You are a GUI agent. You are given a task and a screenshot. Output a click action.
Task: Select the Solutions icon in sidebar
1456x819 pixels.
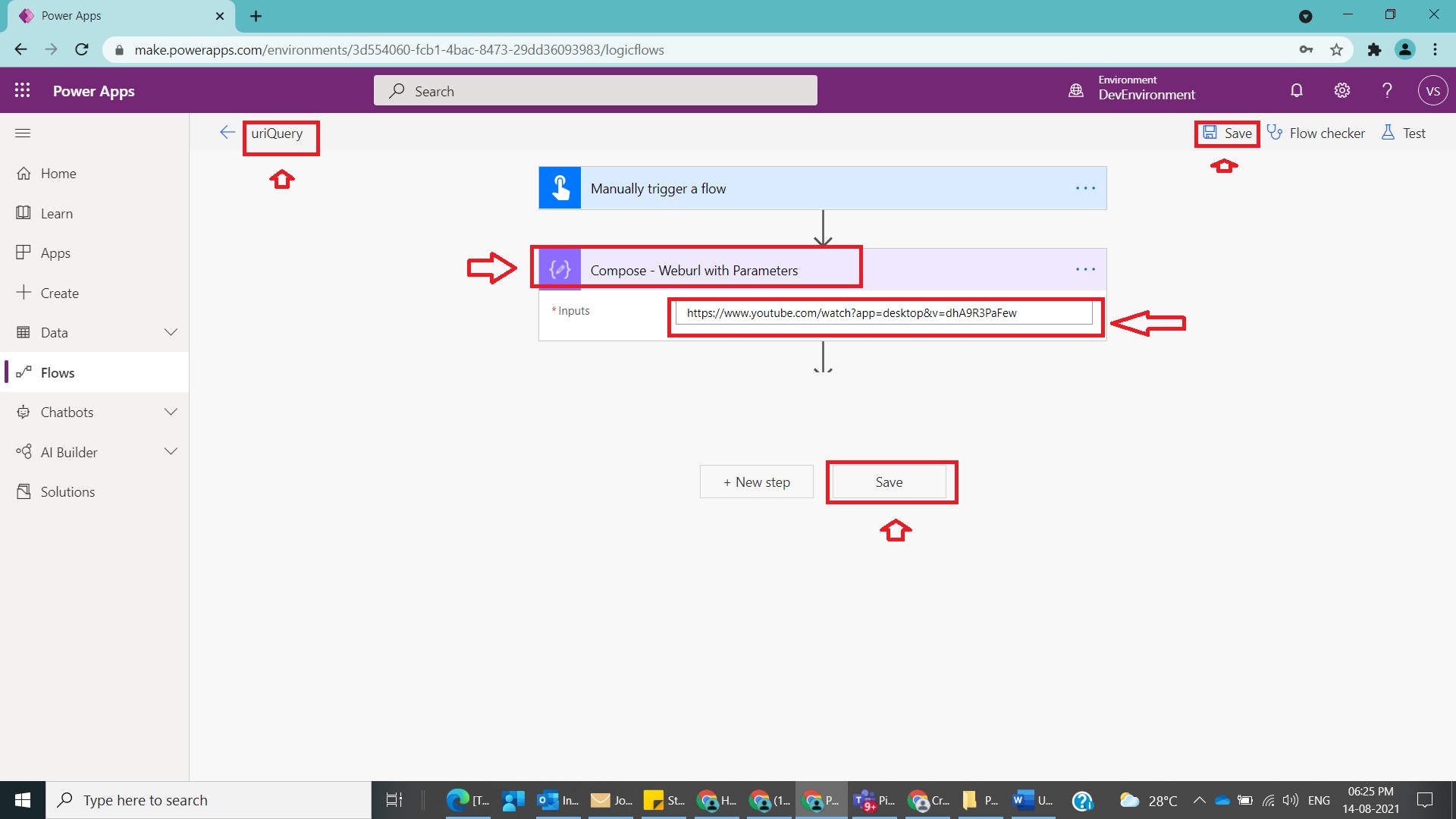[x=67, y=491]
